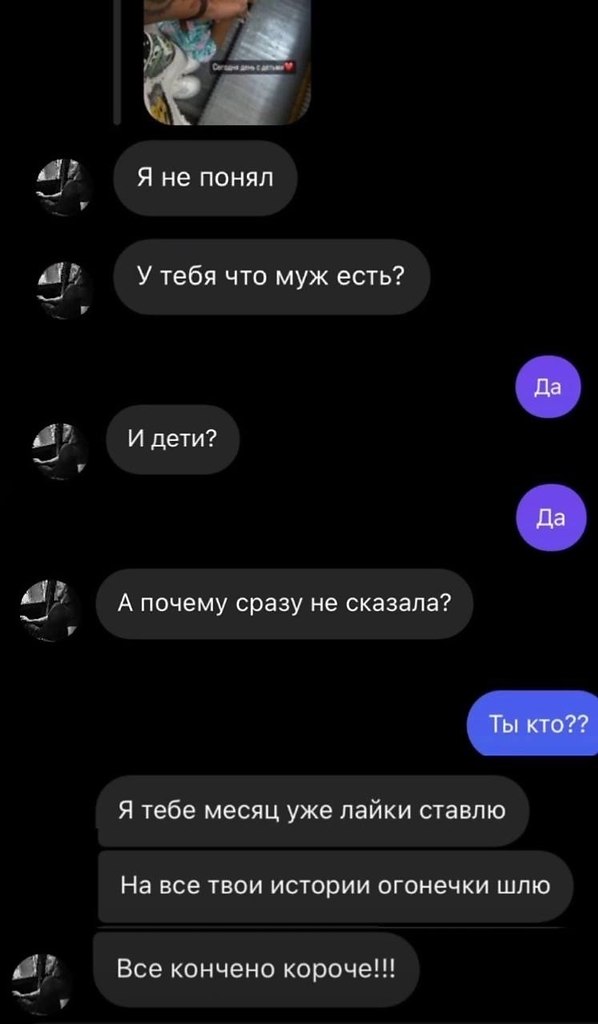The width and height of the screenshot is (598, 1024).
Task: Tap the blue "Ты кто??" message
Action: click(533, 723)
